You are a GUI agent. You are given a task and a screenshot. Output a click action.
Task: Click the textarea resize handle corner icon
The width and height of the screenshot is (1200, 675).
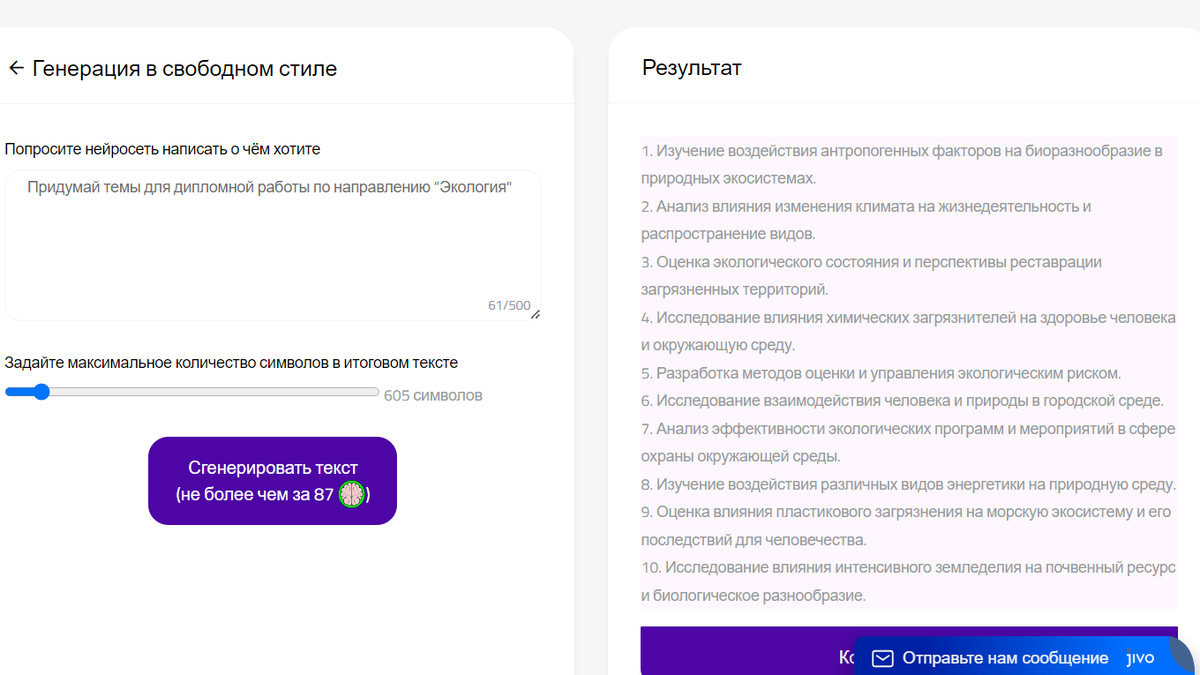point(536,313)
